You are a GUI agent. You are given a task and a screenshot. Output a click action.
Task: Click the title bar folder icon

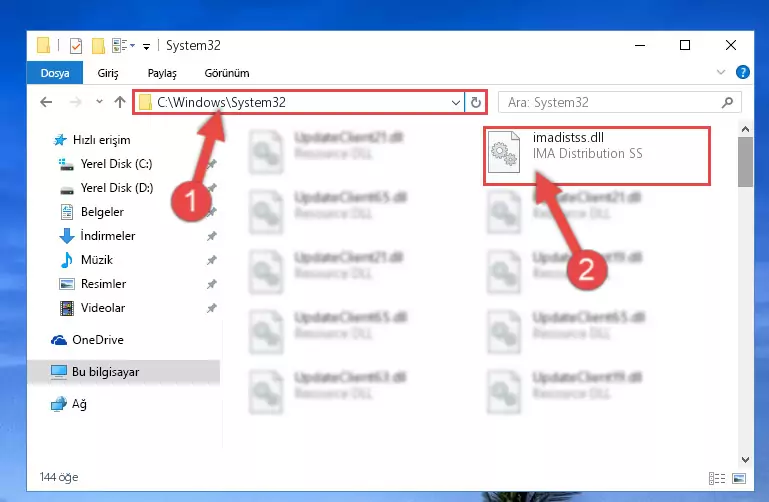tap(43, 45)
